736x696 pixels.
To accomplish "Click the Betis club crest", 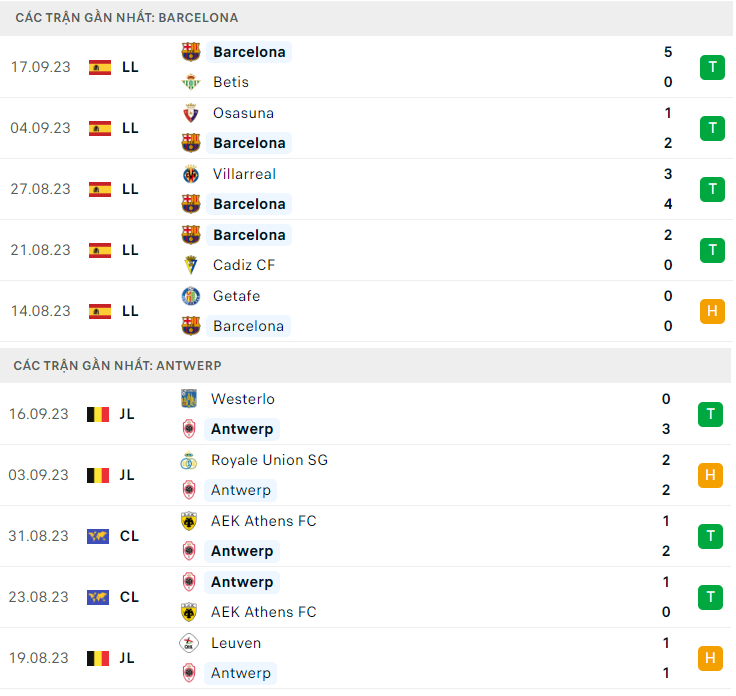I will (x=190, y=82).
